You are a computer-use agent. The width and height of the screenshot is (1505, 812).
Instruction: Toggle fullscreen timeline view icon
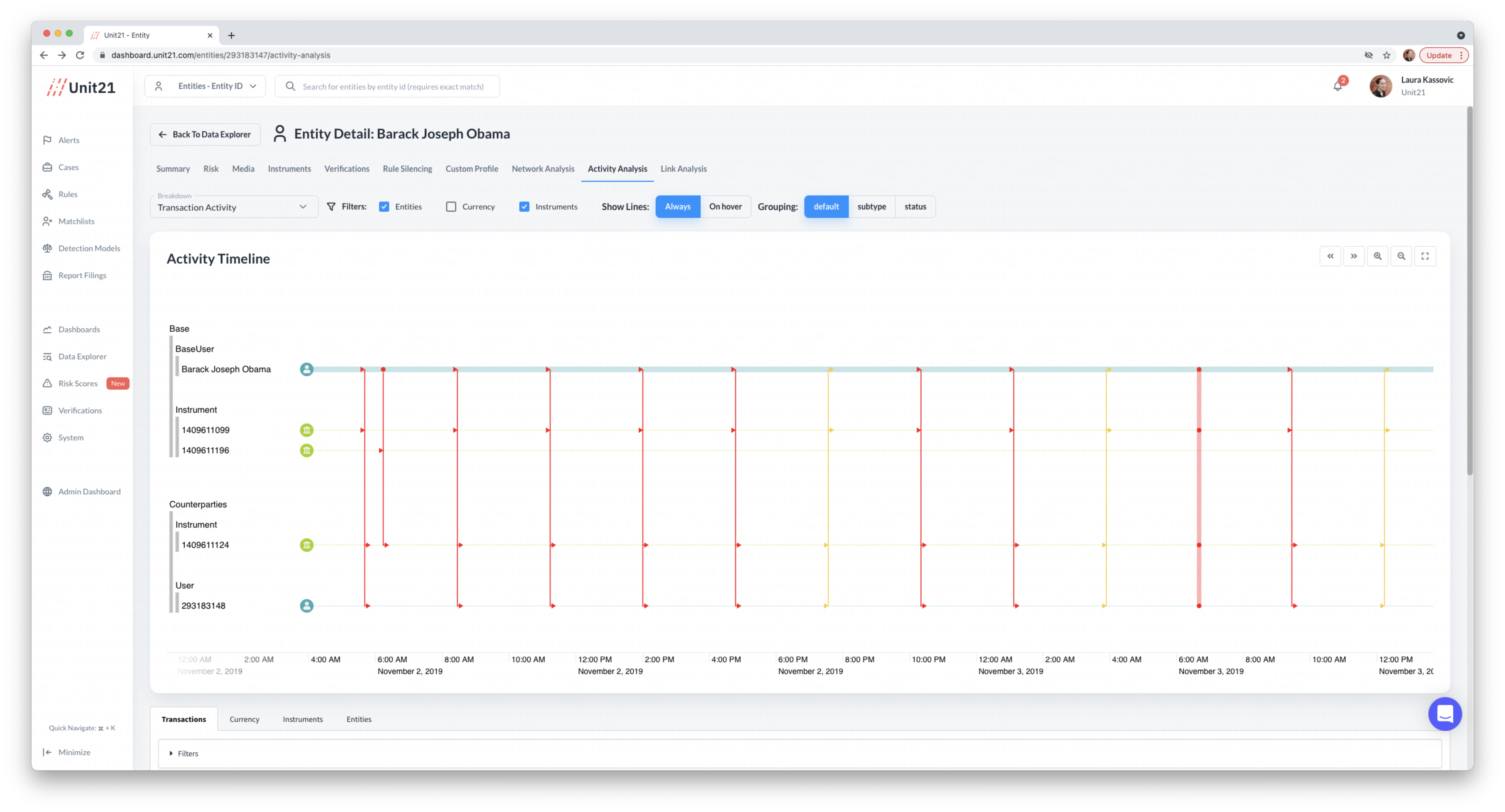click(1425, 256)
